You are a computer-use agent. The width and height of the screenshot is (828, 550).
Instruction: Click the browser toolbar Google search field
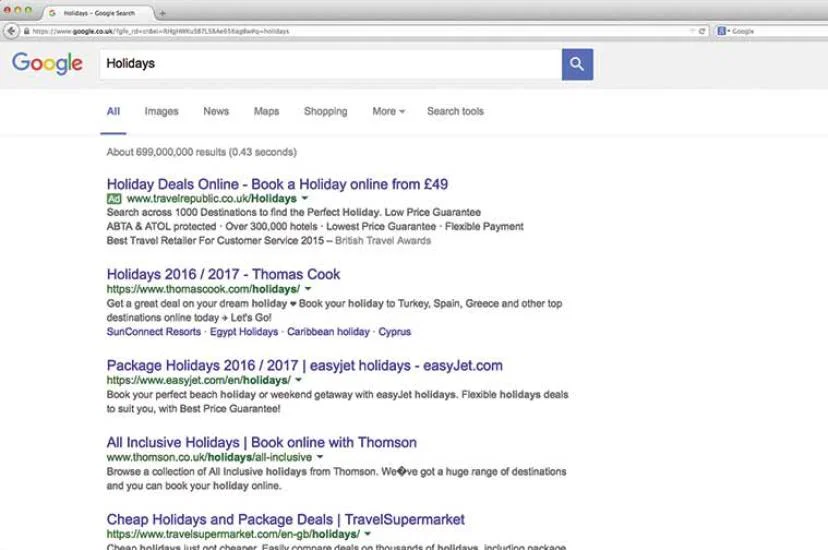pyautogui.click(x=771, y=31)
